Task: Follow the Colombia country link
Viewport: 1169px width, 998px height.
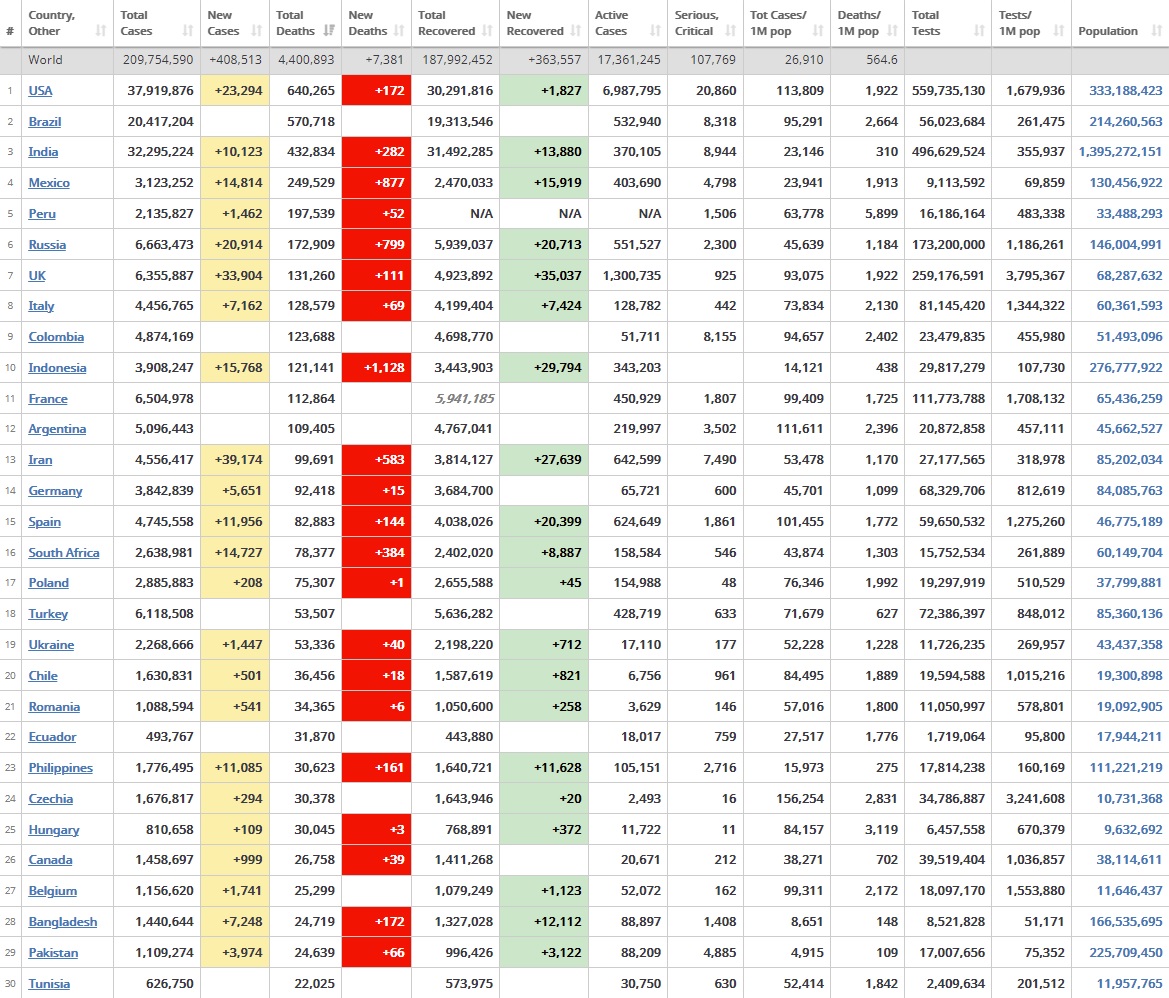Action: [56, 337]
